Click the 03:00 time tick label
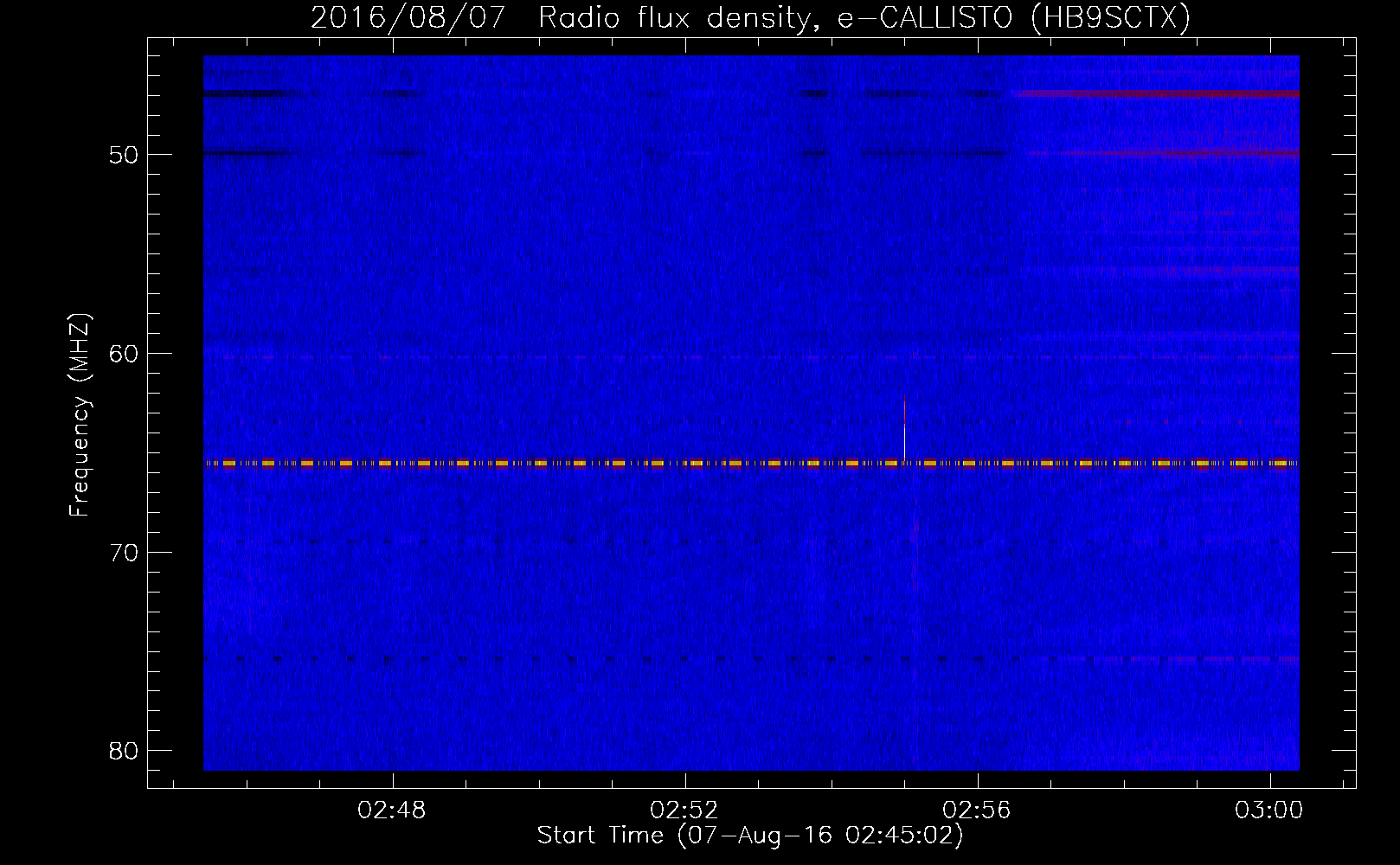 [1269, 811]
